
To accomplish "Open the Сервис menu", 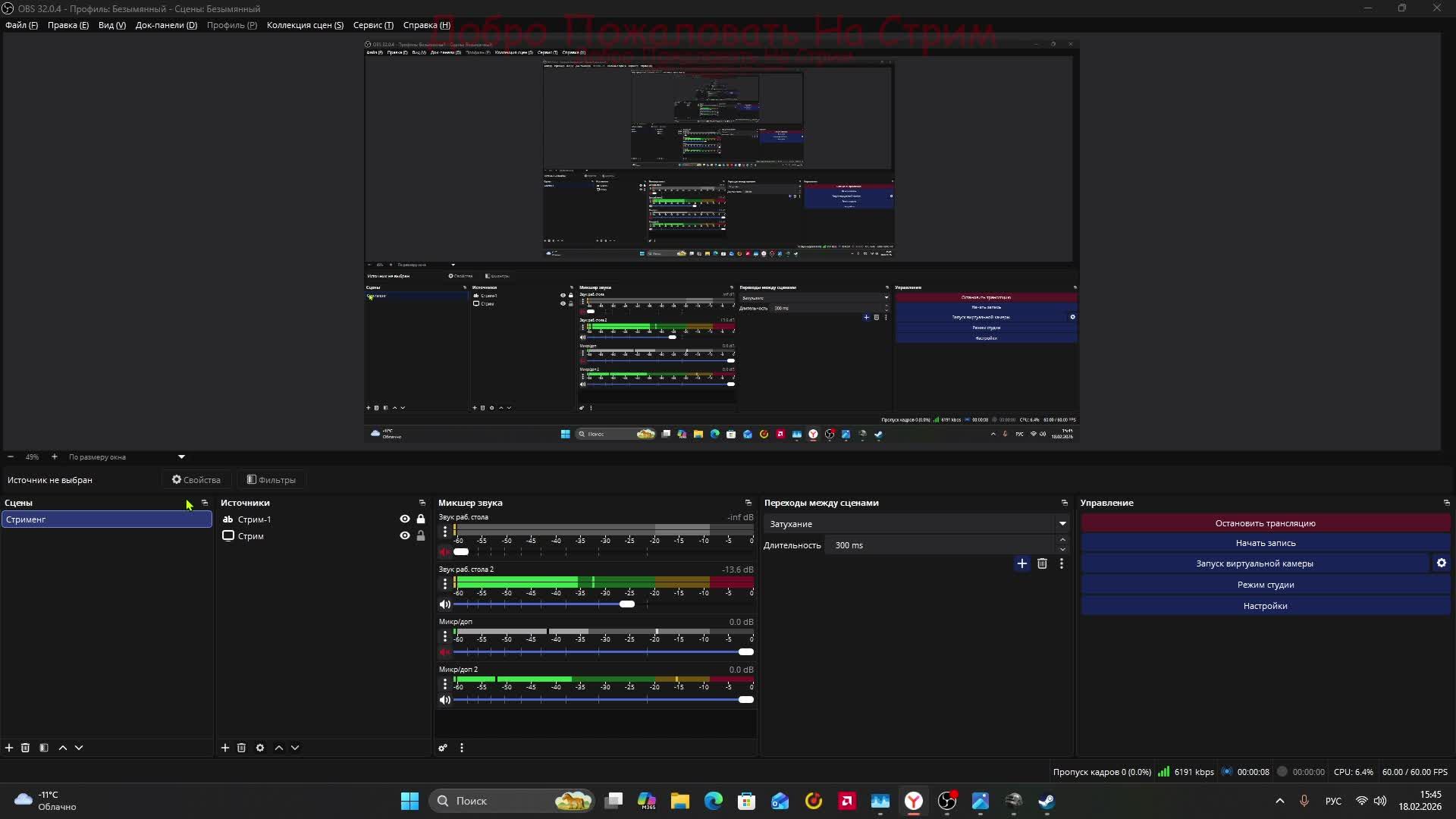I will 373,25.
